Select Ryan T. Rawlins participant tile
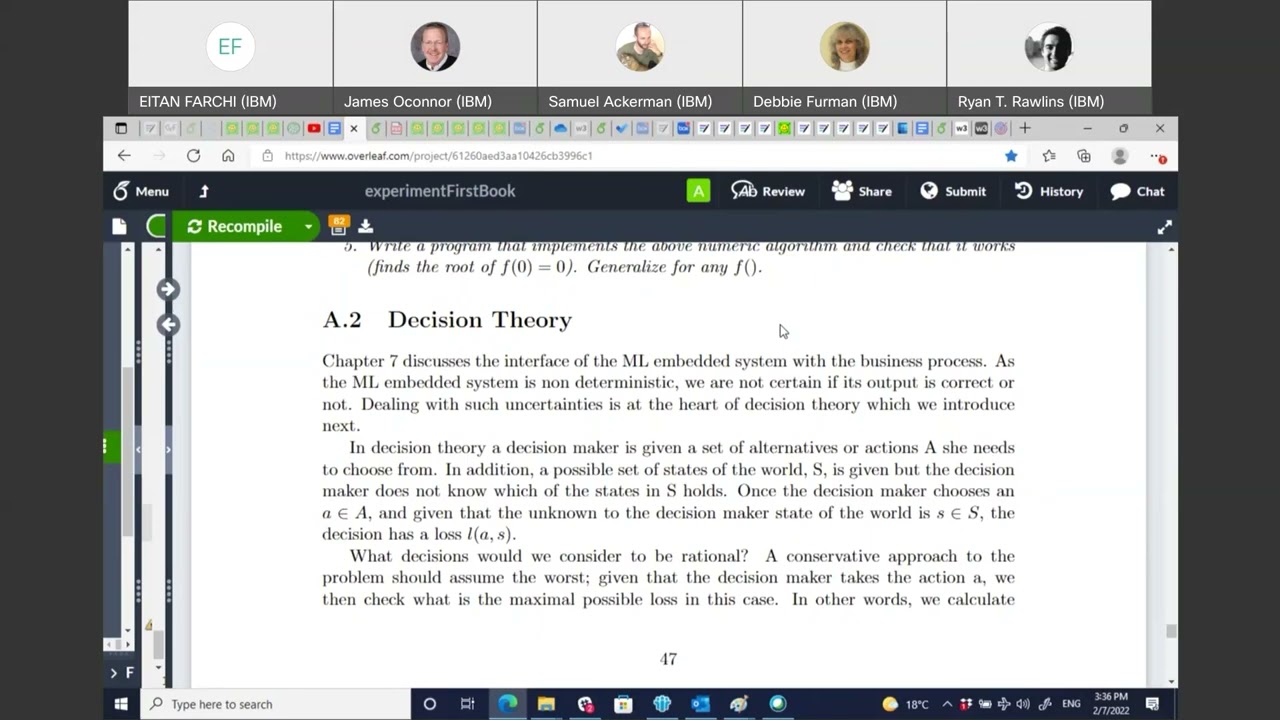This screenshot has width=1280, height=720. click(x=1049, y=57)
